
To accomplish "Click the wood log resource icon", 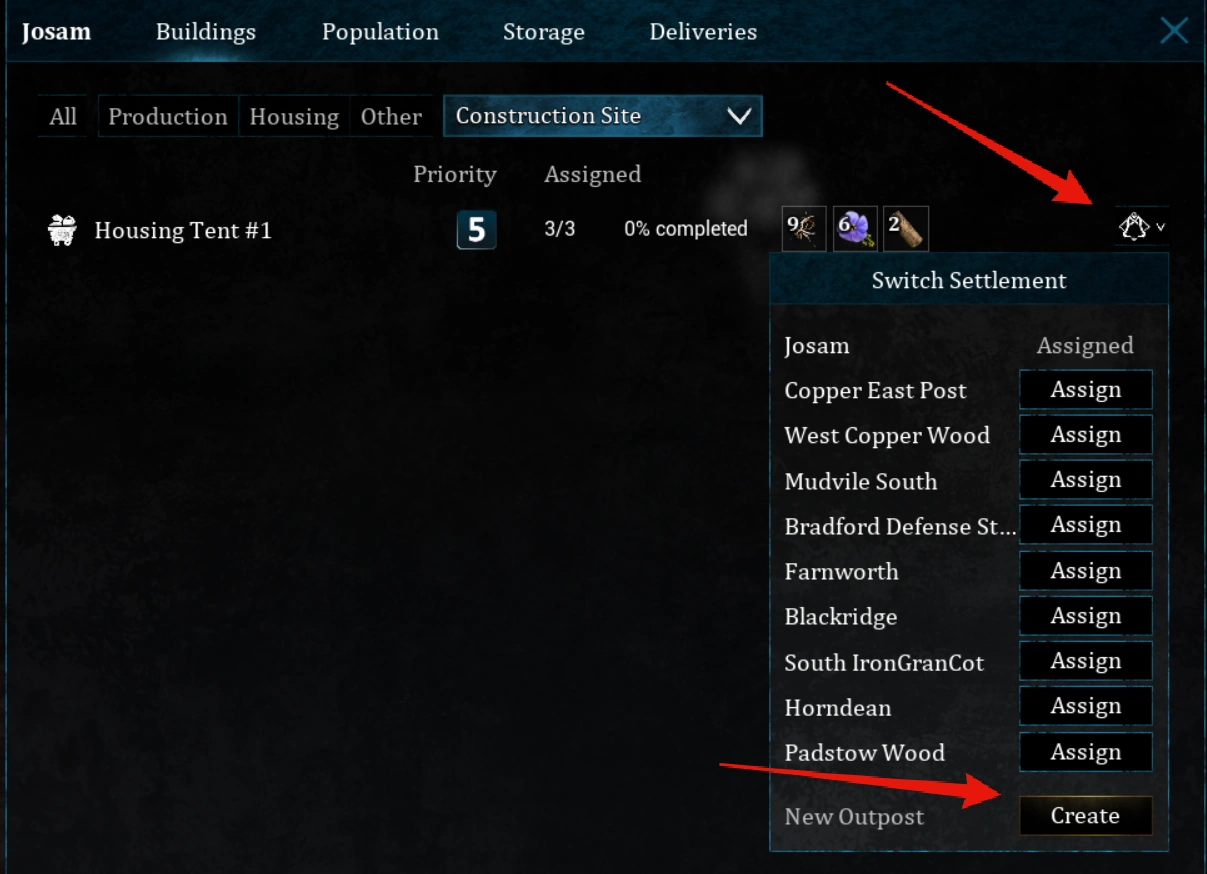I will pos(906,229).
